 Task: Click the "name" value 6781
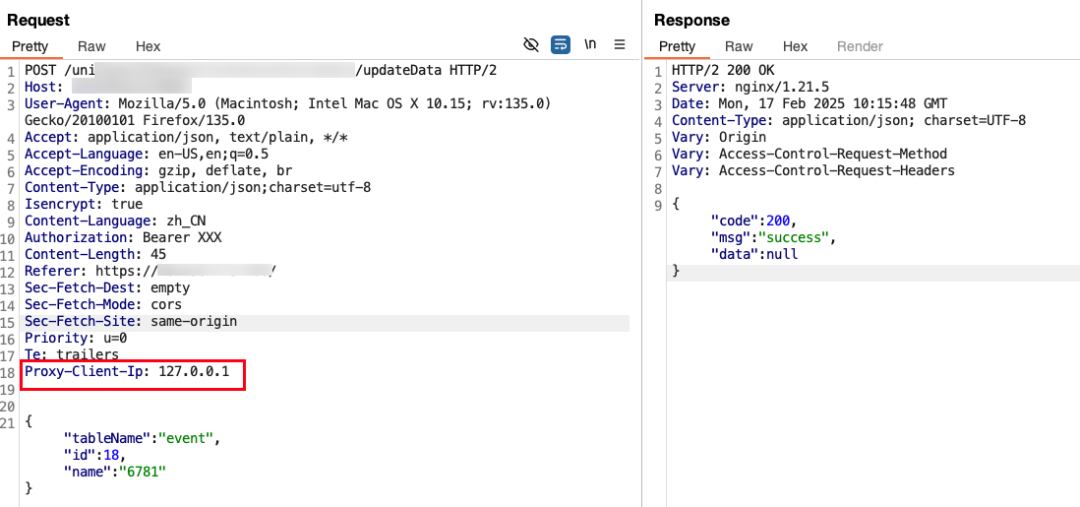tap(143, 471)
